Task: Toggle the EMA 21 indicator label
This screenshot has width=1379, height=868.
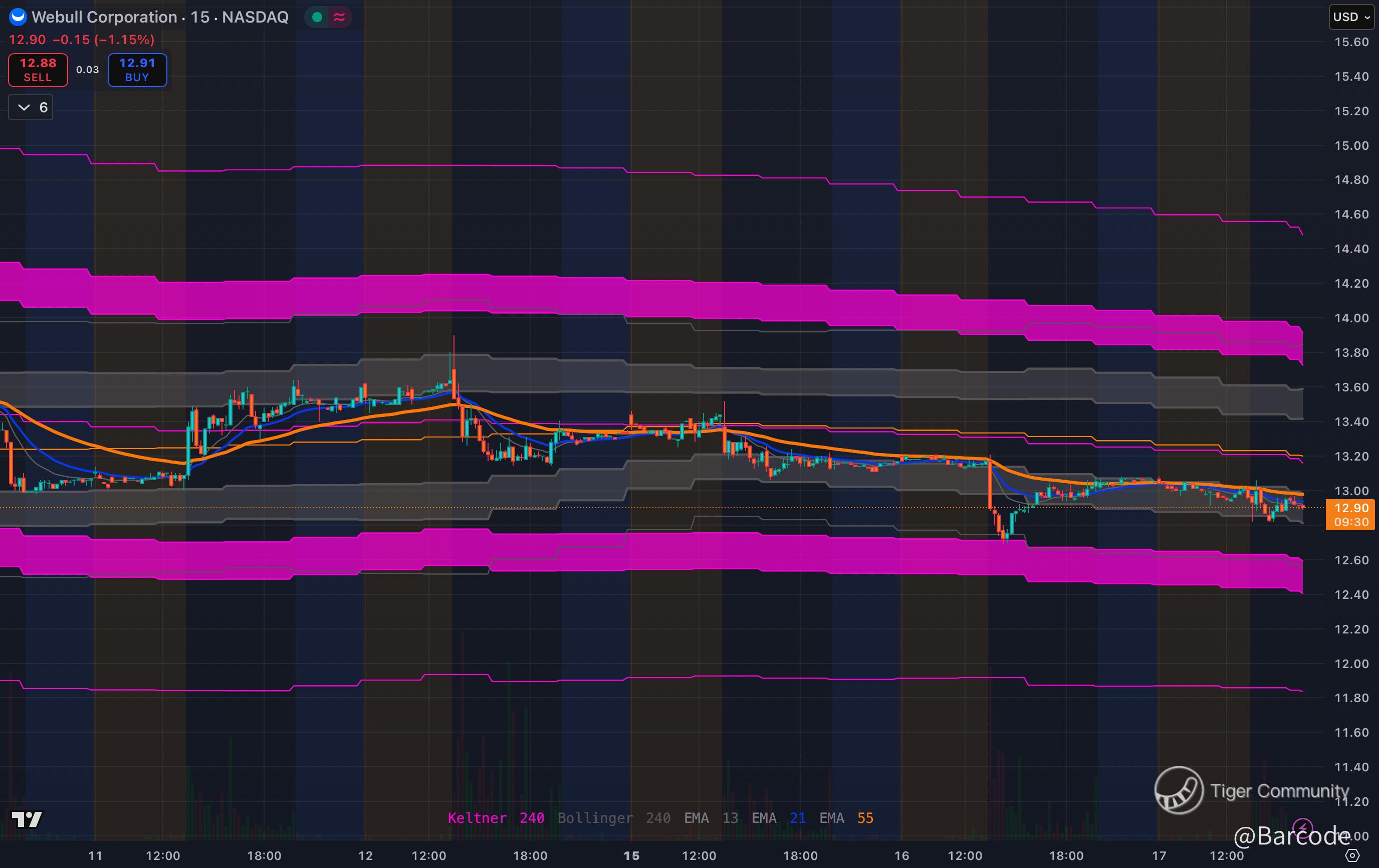Action: [x=778, y=818]
